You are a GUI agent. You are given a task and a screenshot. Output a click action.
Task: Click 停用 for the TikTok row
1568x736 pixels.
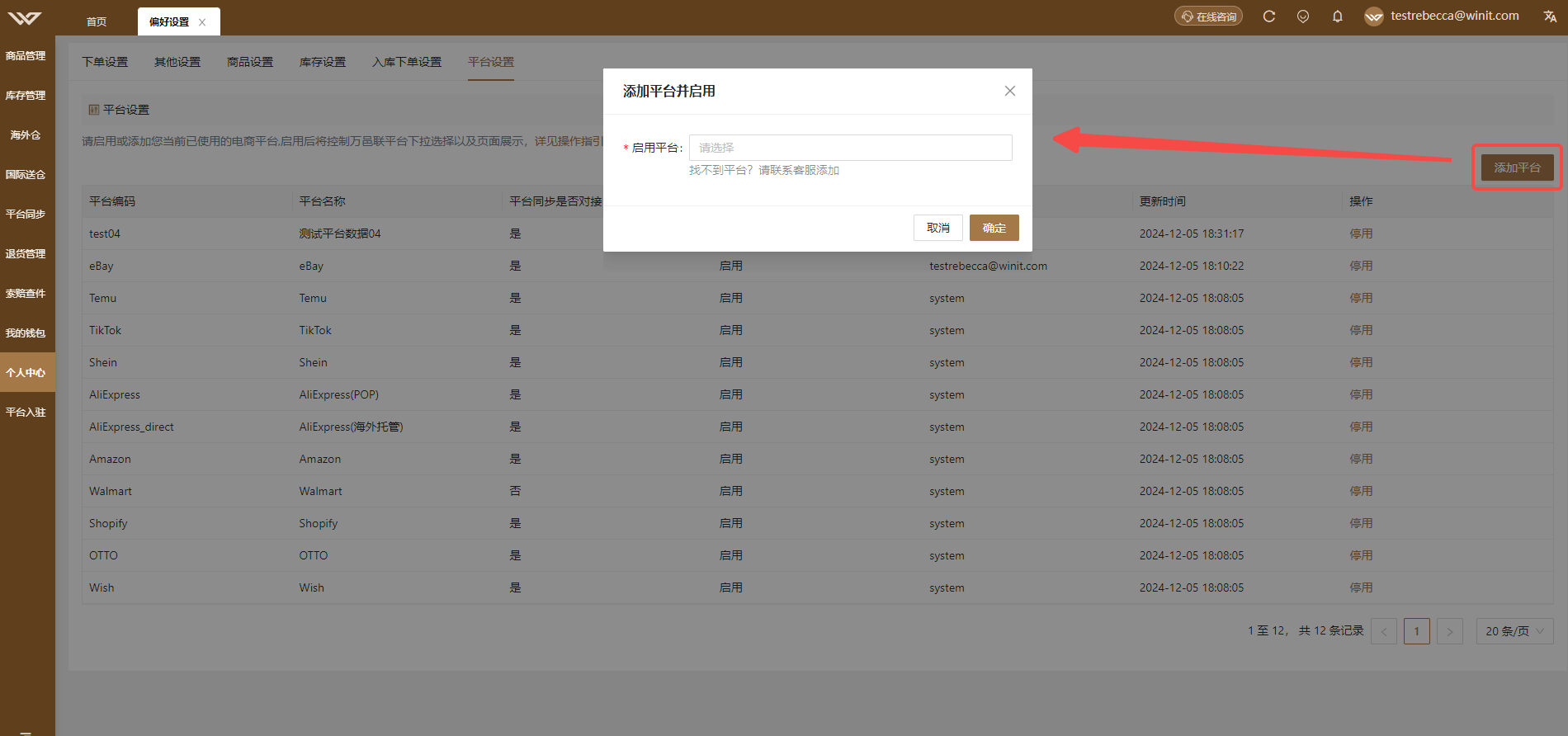point(1361,330)
